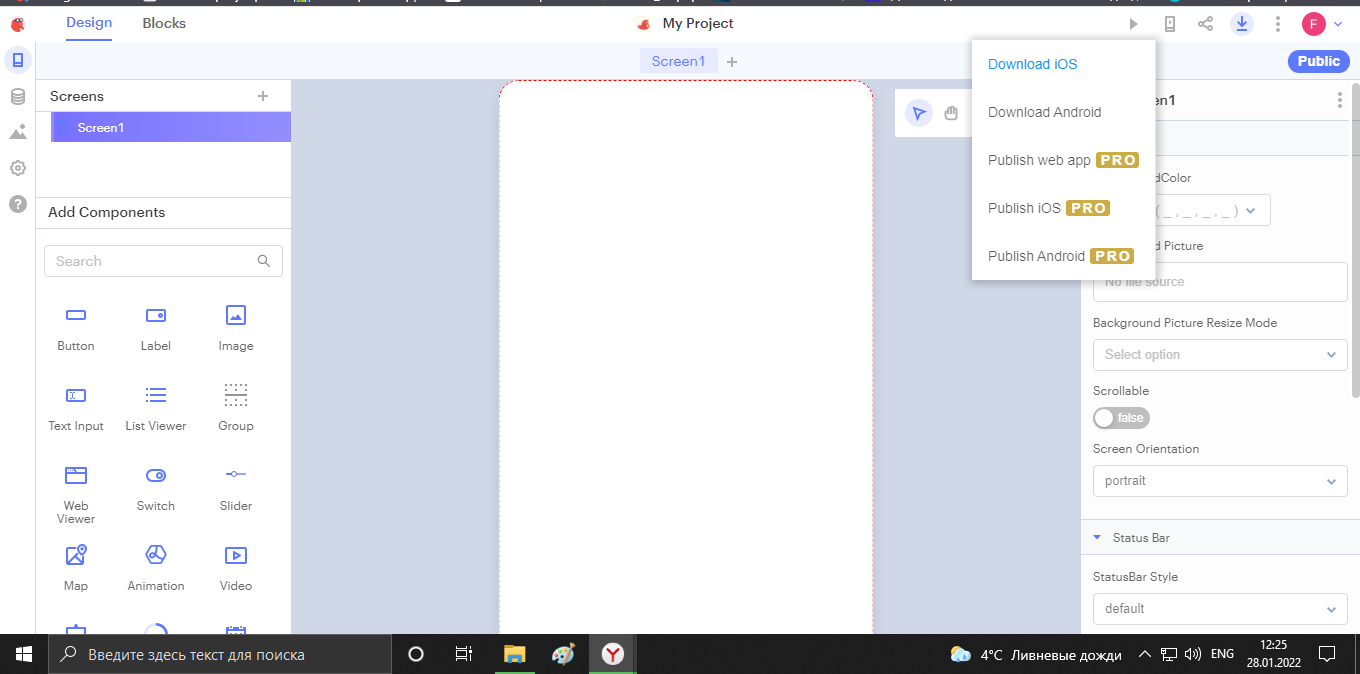Select the Button component
Image resolution: width=1360 pixels, height=674 pixels.
click(x=76, y=328)
